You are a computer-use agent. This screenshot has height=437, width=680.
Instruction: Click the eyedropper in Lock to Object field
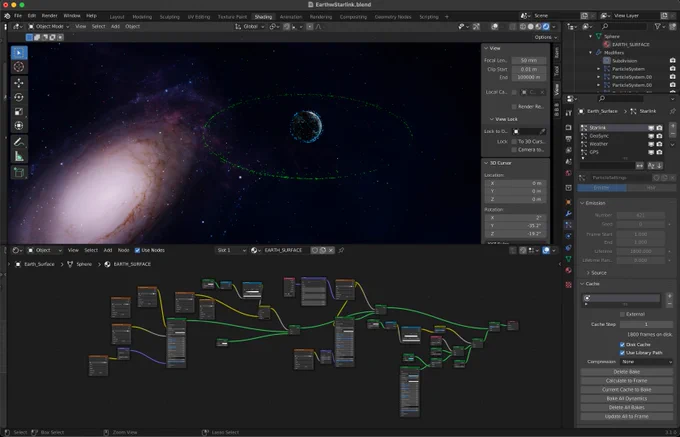click(x=542, y=131)
